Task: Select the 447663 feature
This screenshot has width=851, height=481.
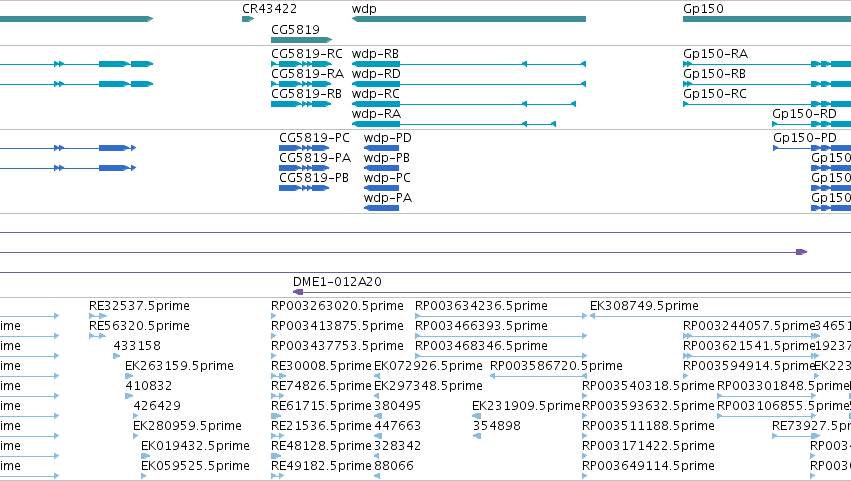Action: tap(377, 436)
